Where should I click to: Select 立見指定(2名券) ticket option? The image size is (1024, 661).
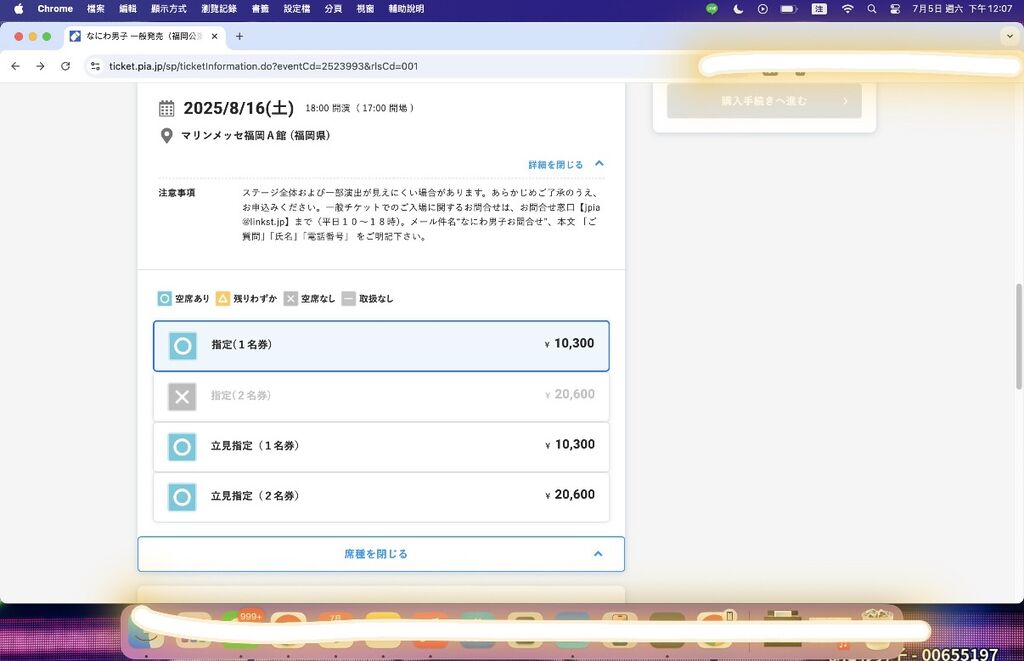click(x=381, y=497)
